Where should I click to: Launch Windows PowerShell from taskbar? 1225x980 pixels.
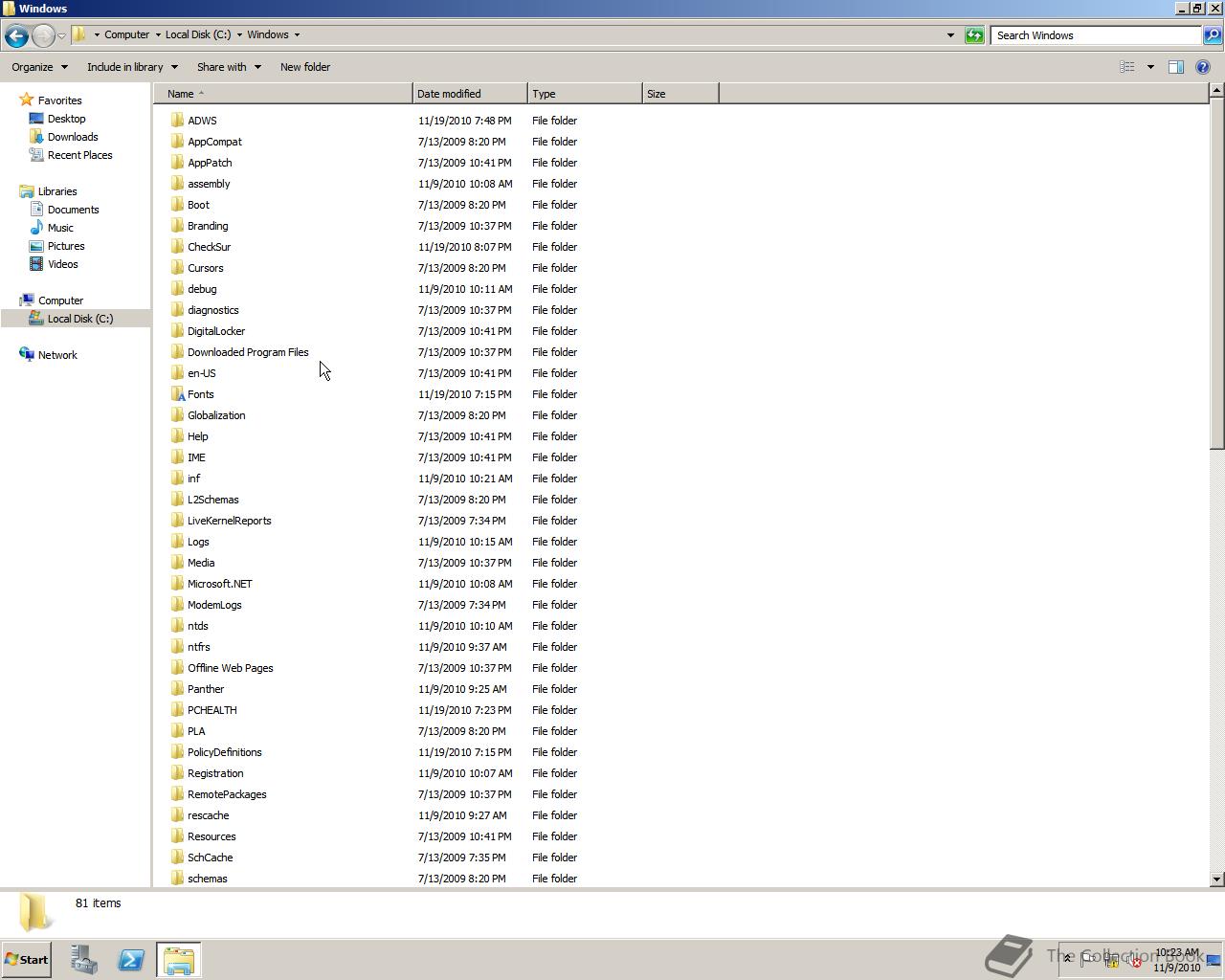[x=131, y=960]
